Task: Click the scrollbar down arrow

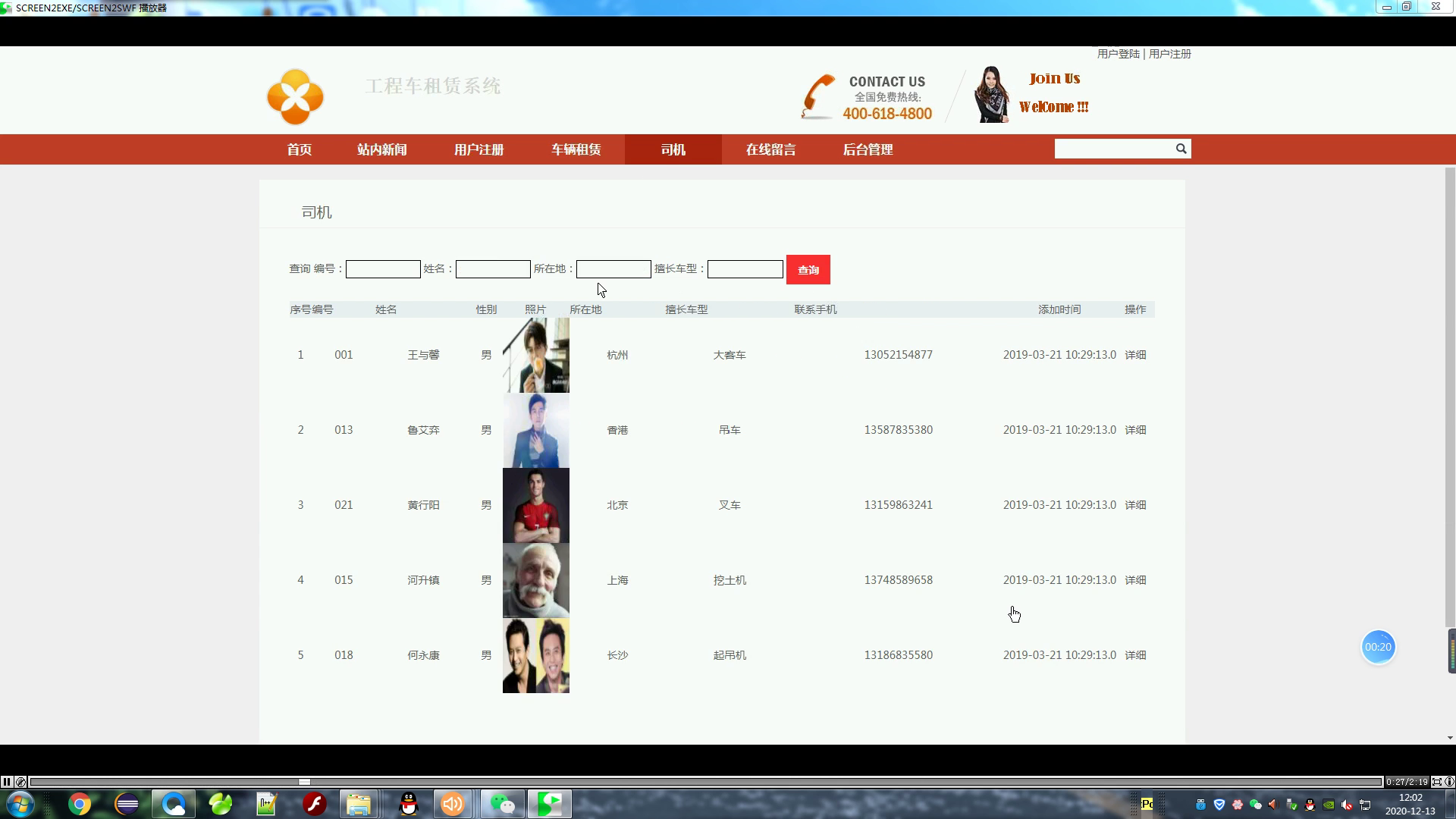Action: coord(1450,738)
